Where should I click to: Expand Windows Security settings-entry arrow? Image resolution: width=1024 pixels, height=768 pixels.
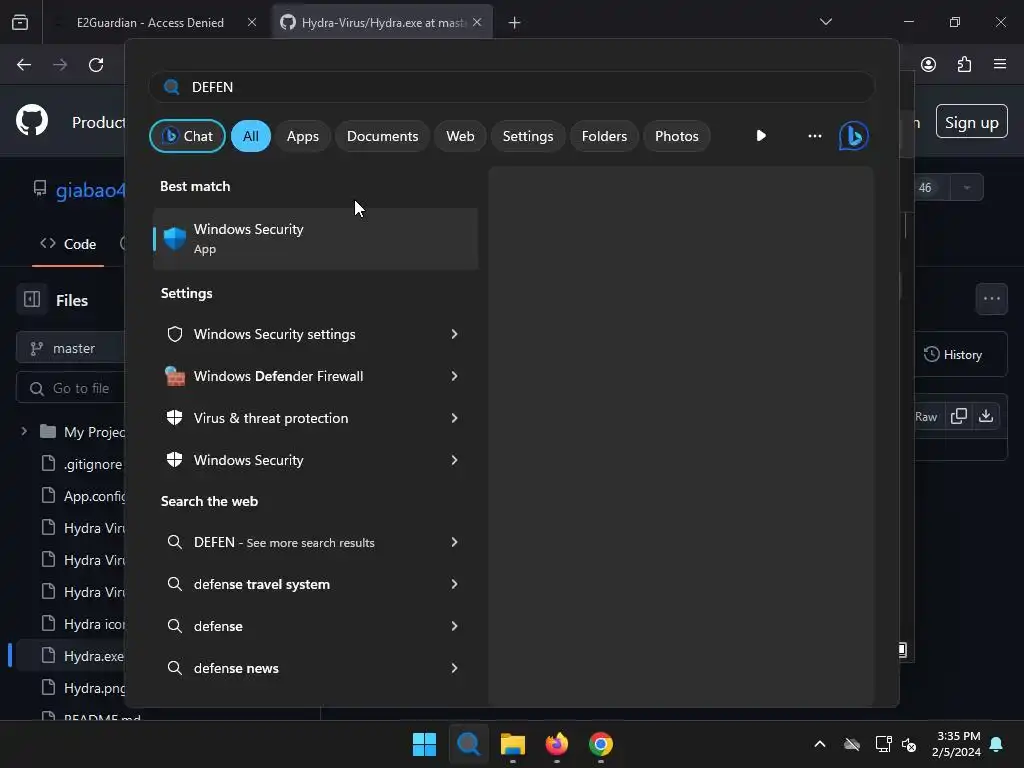click(454, 460)
